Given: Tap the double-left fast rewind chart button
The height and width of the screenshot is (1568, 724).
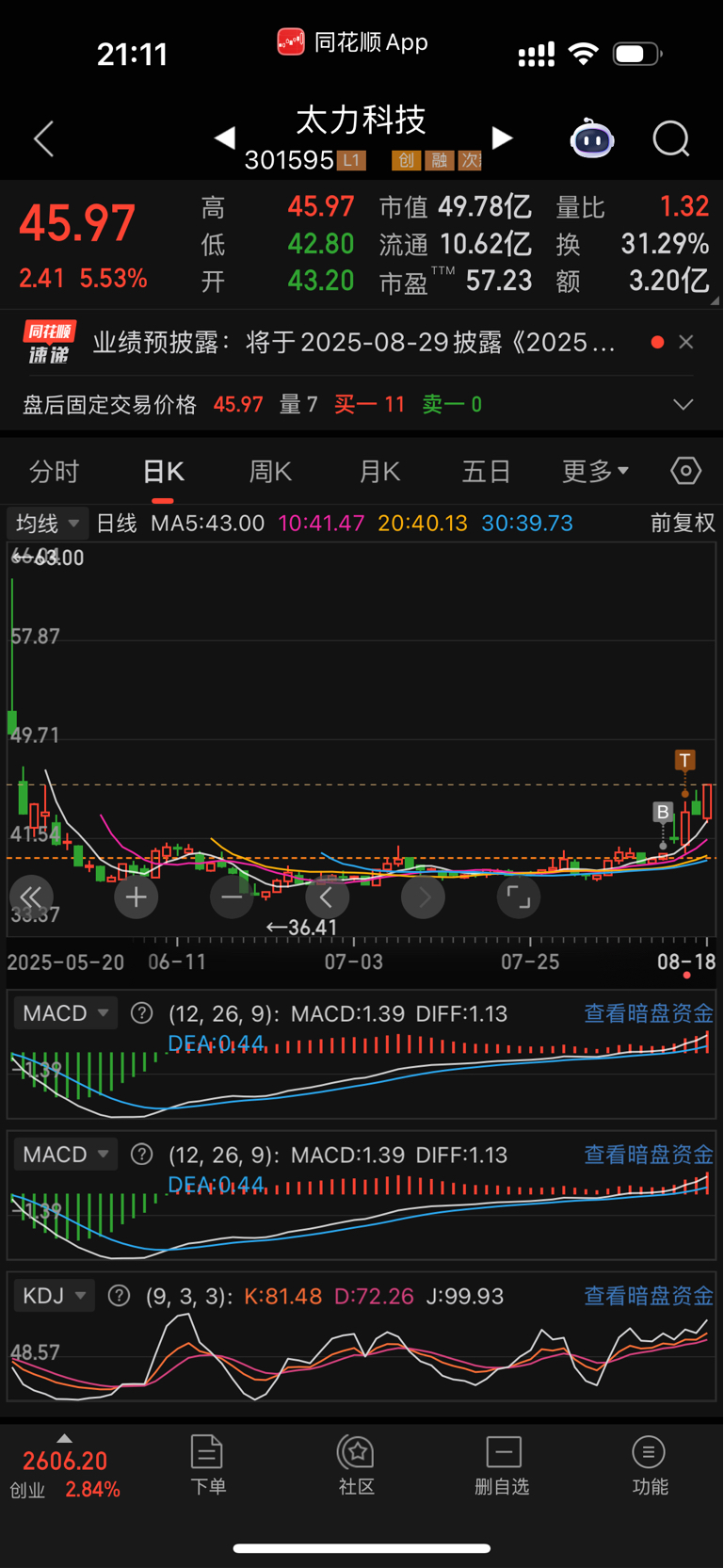Looking at the screenshot, I should (31, 897).
